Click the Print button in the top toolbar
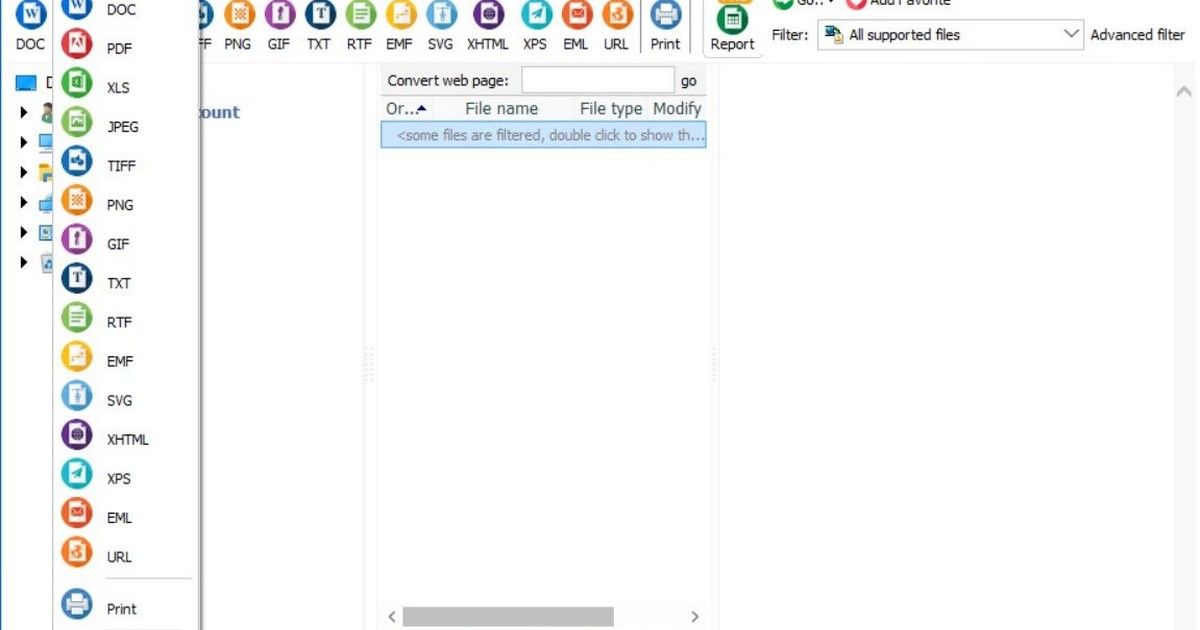Image resolution: width=1200 pixels, height=630 pixels. tap(665, 24)
